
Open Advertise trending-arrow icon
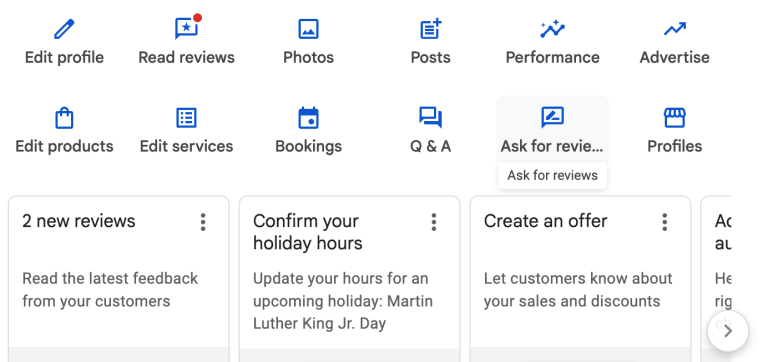[x=674, y=30]
